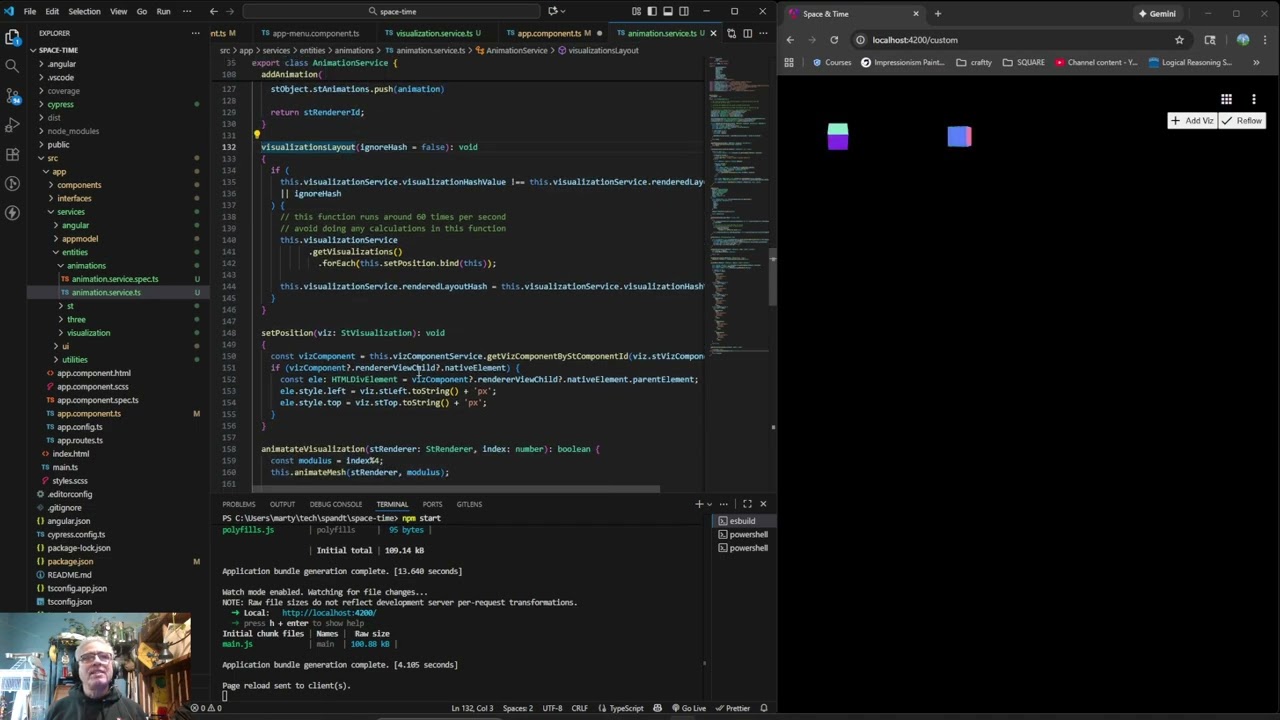Bookmark page with star icon in Chrome

pyautogui.click(x=1179, y=40)
